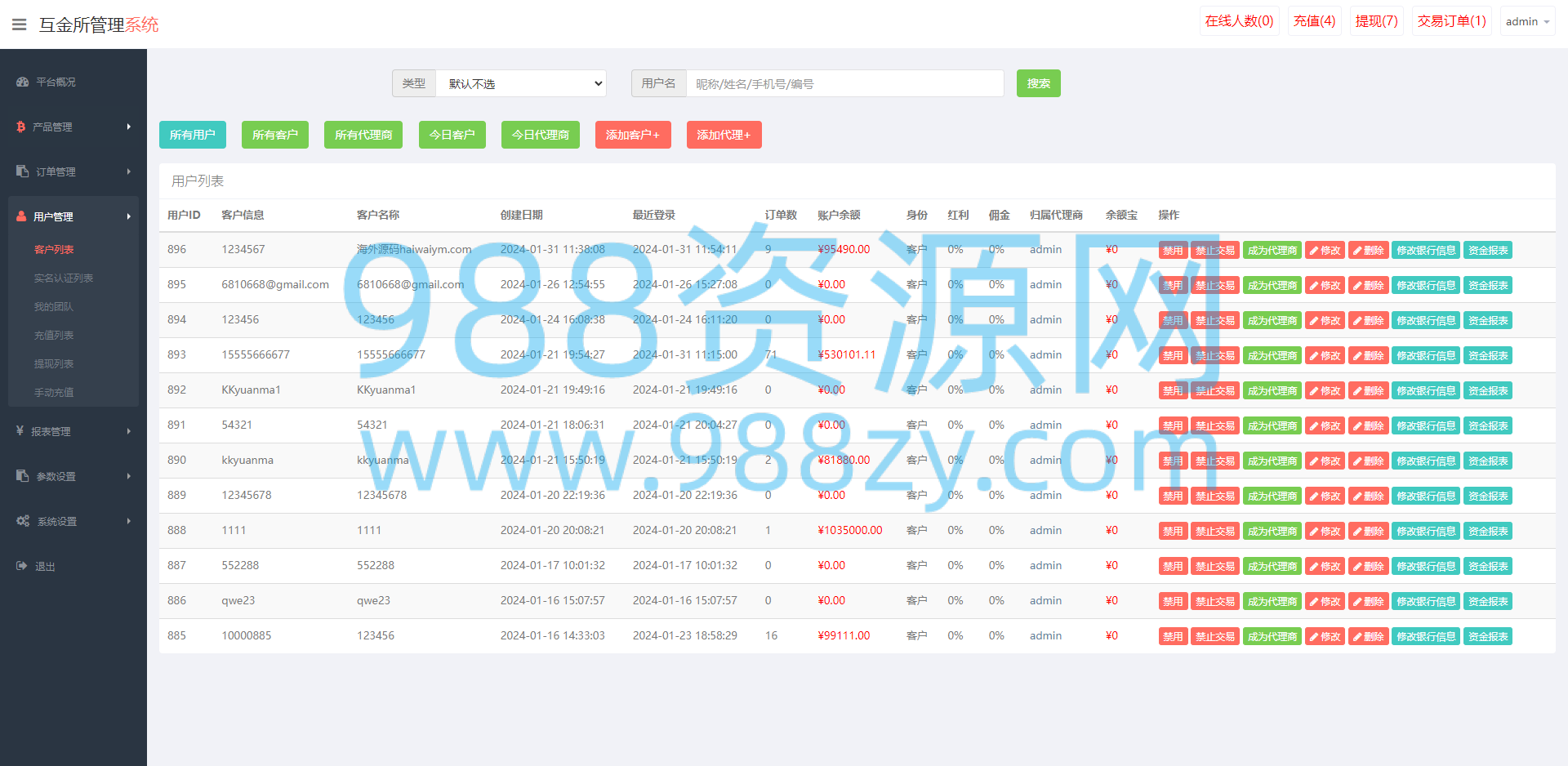
Task: Expand the 参数设置 sidebar submenu arrow
Action: tap(129, 476)
